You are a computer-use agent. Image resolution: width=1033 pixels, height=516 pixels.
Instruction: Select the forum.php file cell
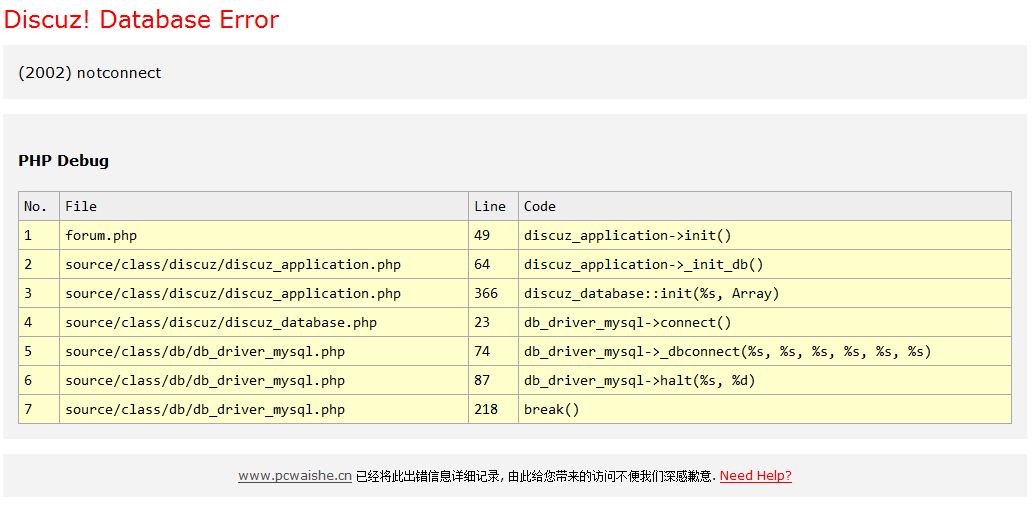pyautogui.click(x=101, y=235)
